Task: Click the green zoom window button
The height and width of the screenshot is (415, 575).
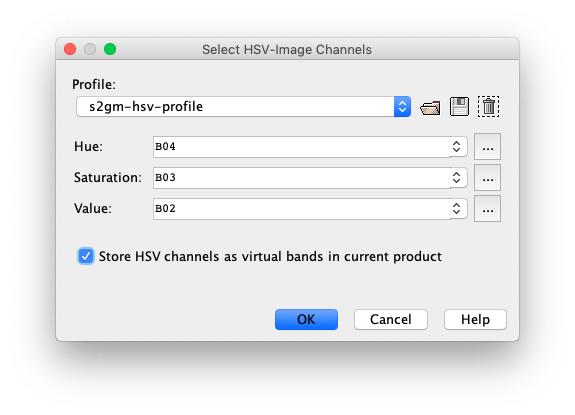Action: click(110, 49)
